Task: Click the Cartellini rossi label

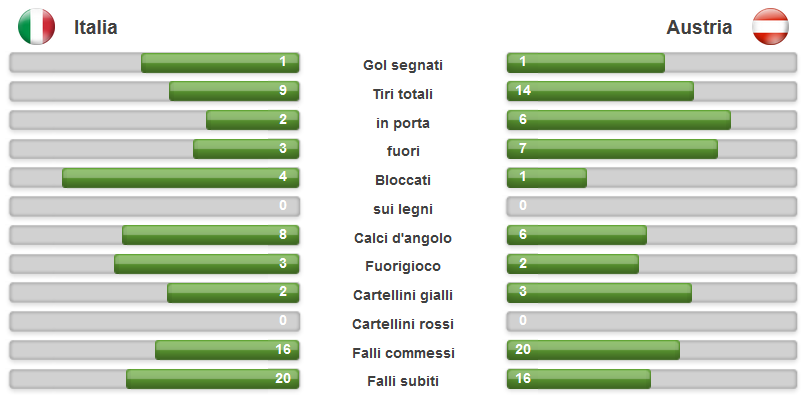Action: pos(403,324)
